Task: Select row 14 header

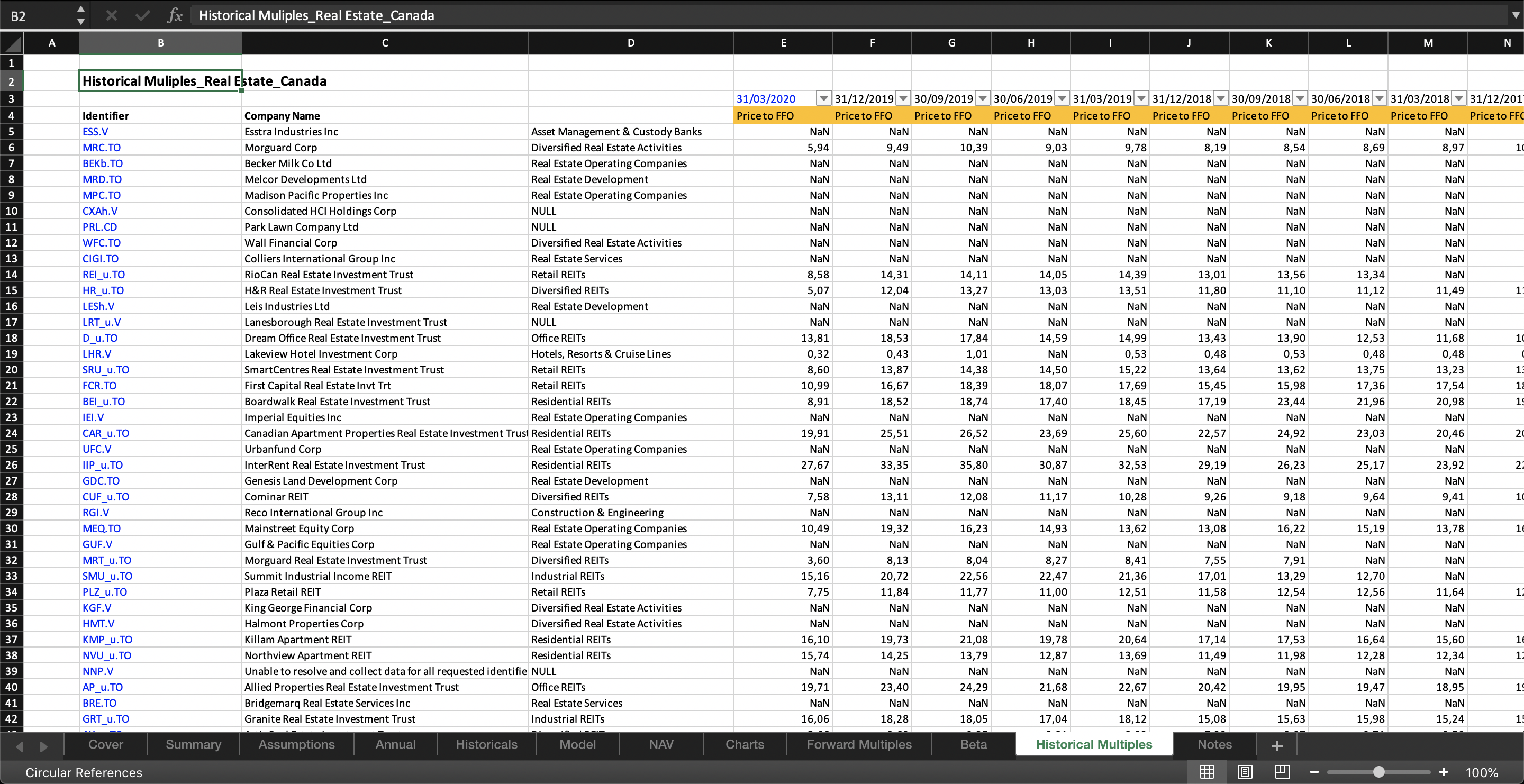Action: click(11, 275)
